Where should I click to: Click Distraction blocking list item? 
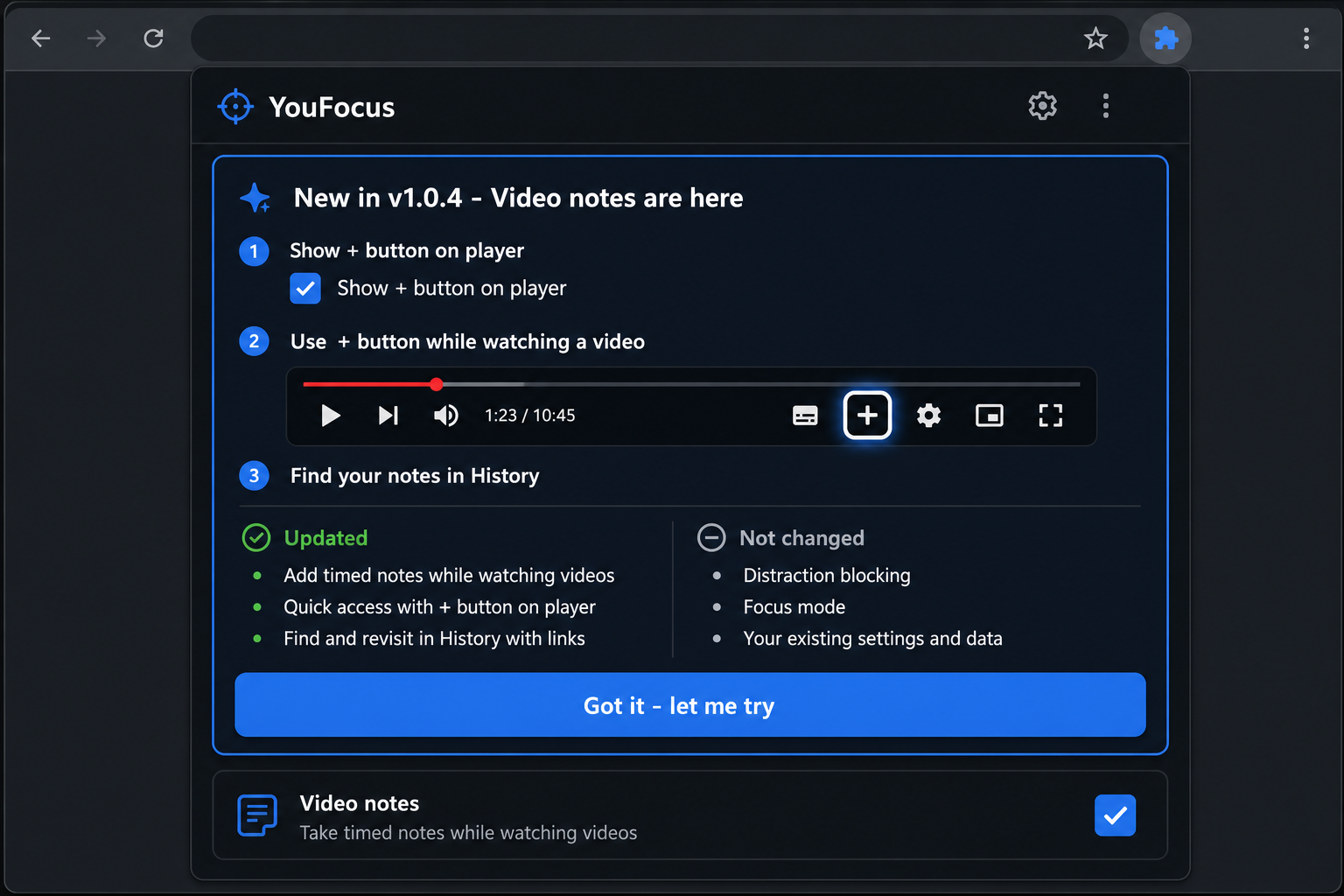tap(827, 576)
